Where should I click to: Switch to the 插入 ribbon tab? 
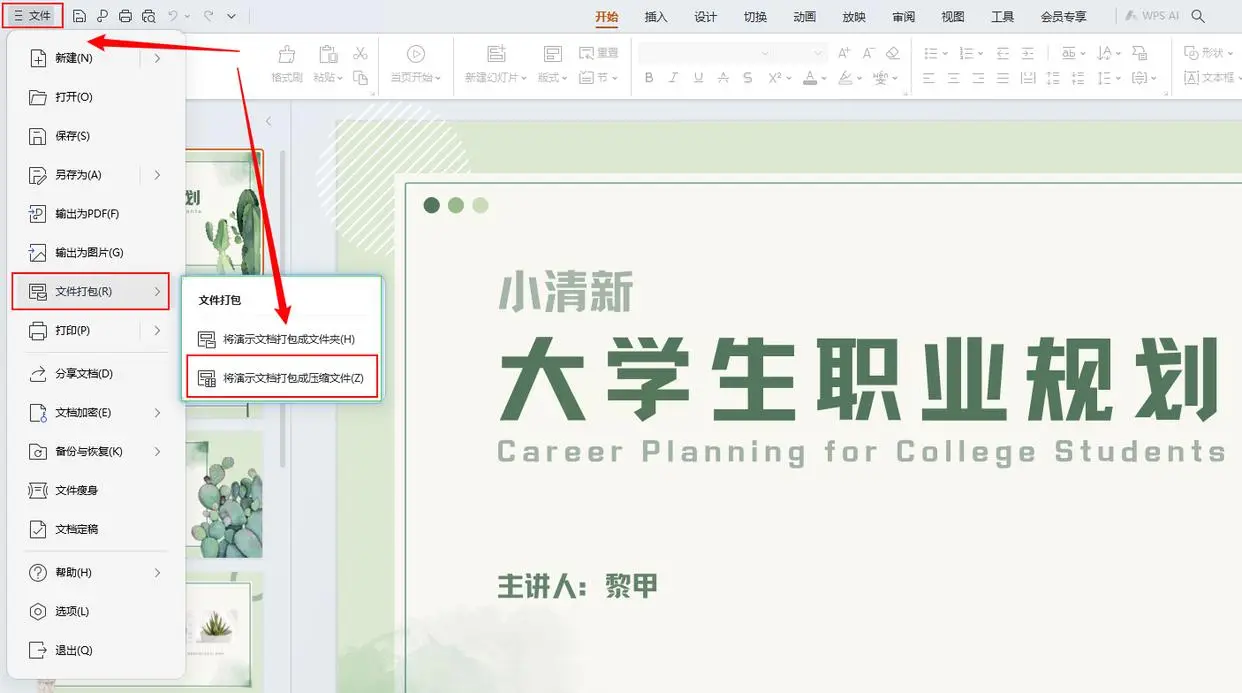(x=656, y=17)
